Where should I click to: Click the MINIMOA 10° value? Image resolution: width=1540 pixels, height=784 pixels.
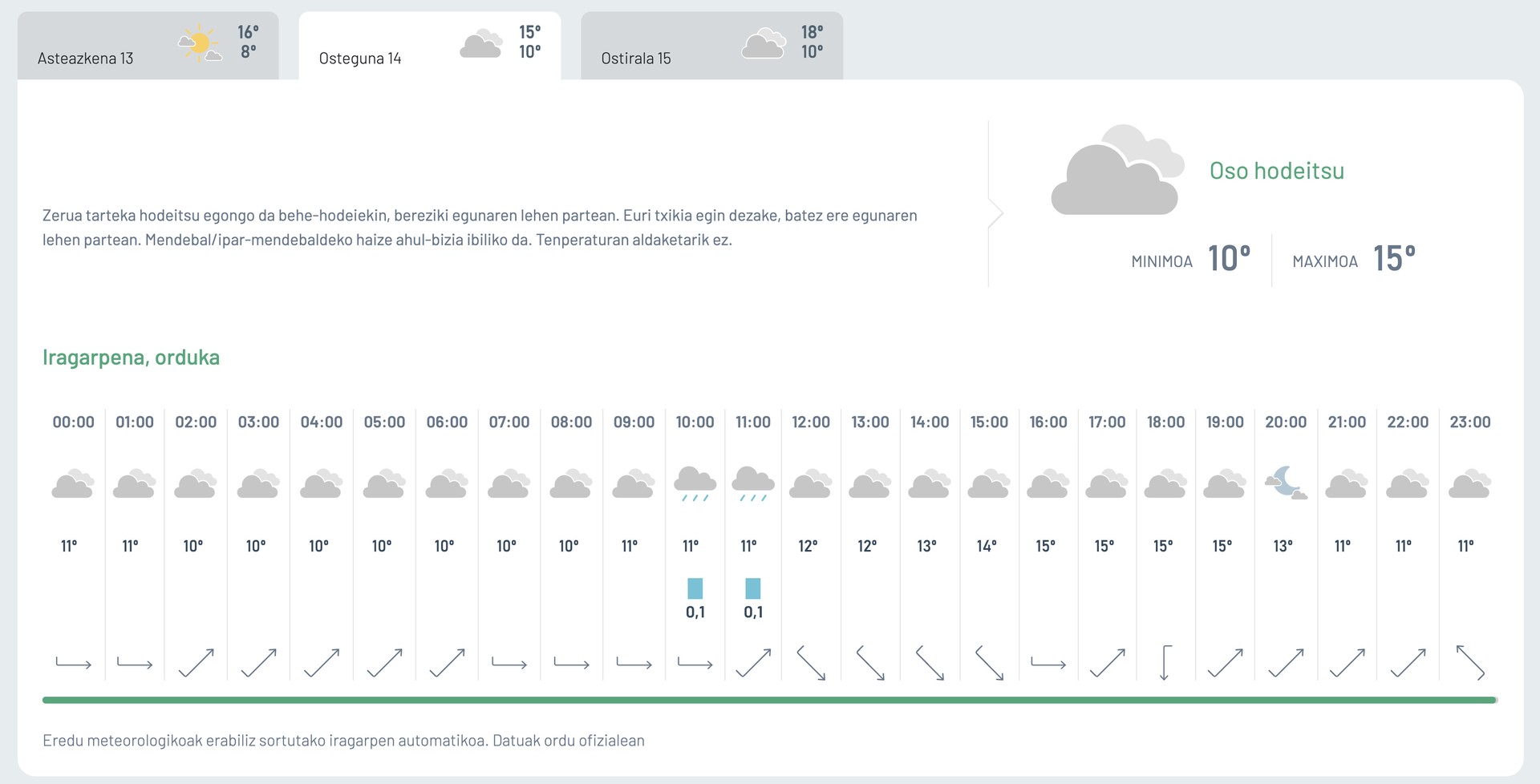(x=1230, y=259)
